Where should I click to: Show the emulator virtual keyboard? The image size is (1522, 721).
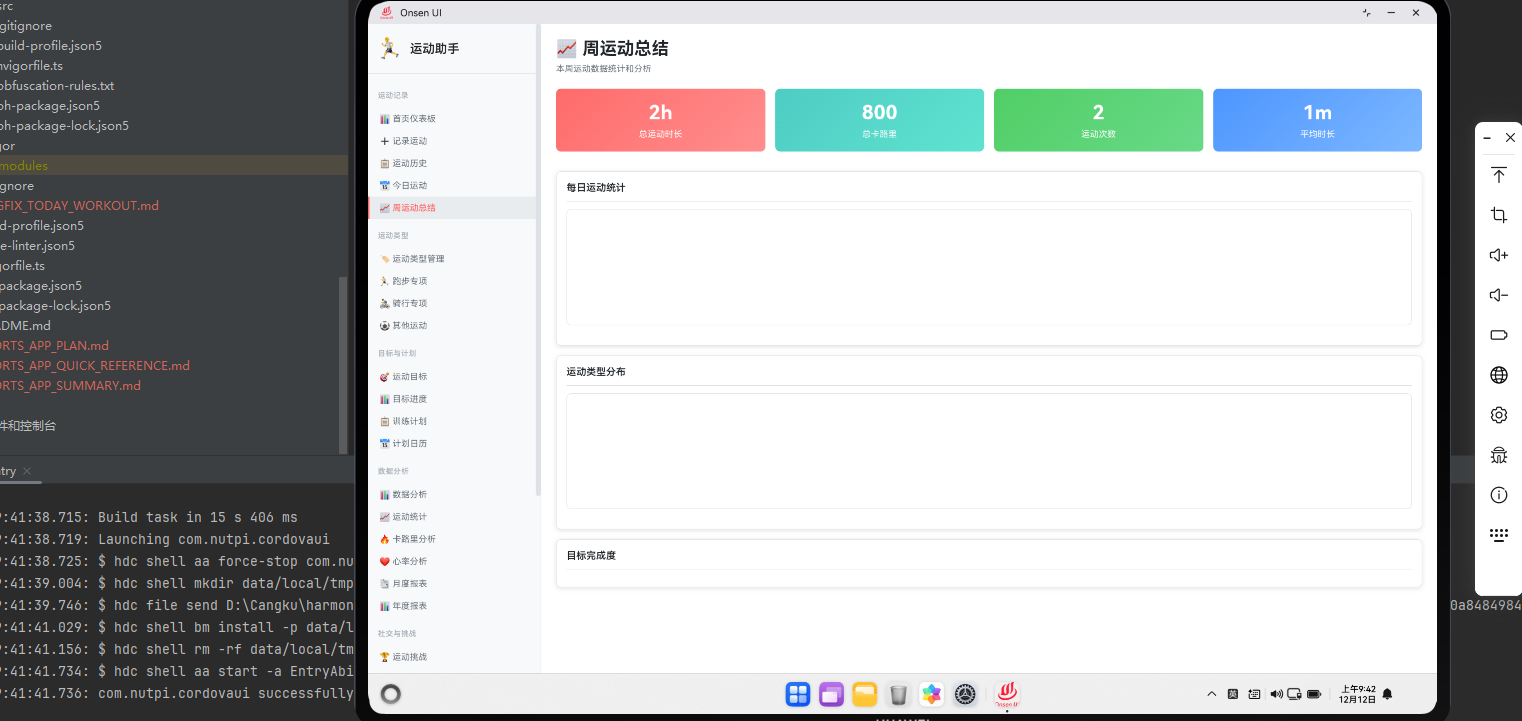click(1498, 534)
